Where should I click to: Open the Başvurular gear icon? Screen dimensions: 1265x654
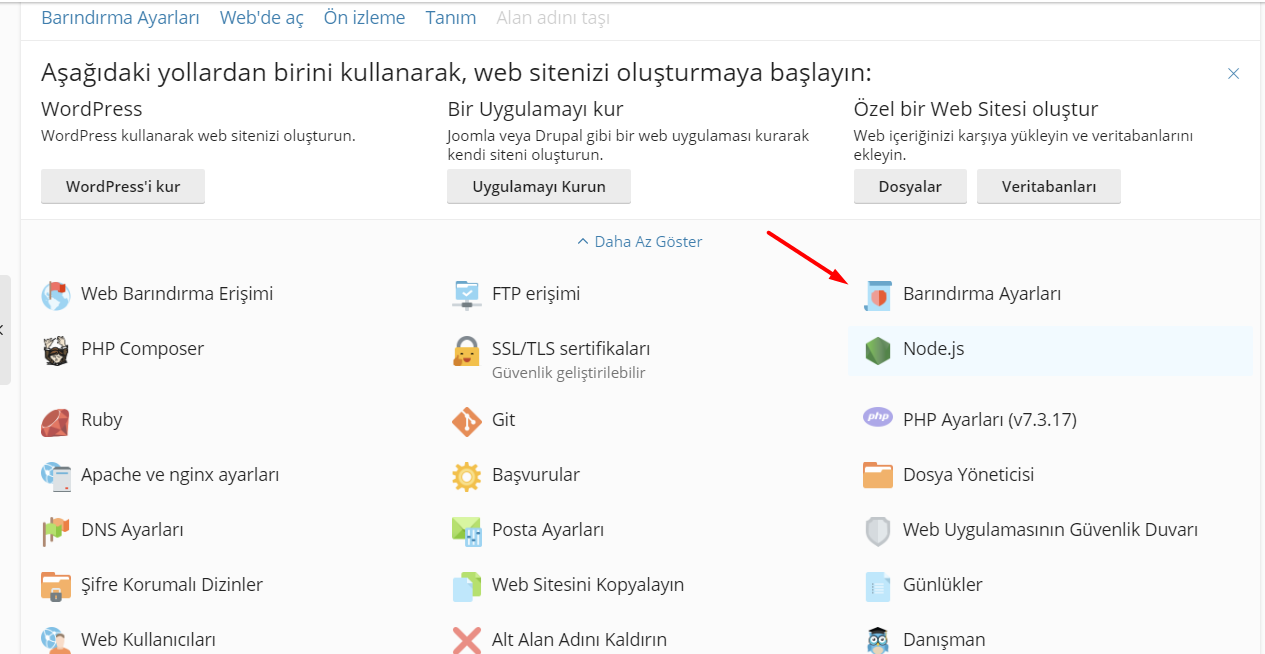pyautogui.click(x=467, y=476)
